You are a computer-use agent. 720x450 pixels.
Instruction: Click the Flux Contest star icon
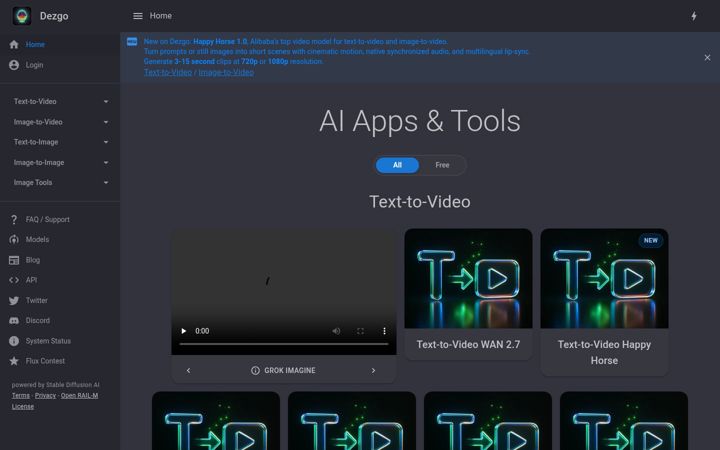click(x=14, y=361)
